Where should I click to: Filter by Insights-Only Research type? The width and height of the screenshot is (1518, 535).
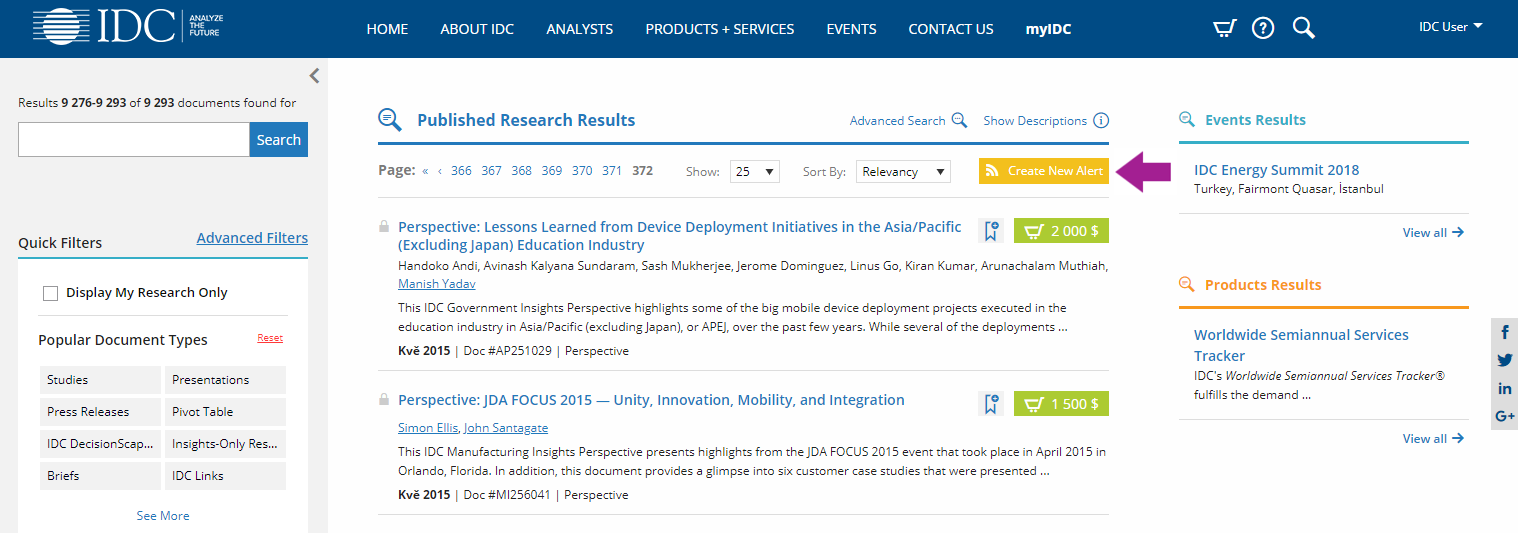pos(225,444)
